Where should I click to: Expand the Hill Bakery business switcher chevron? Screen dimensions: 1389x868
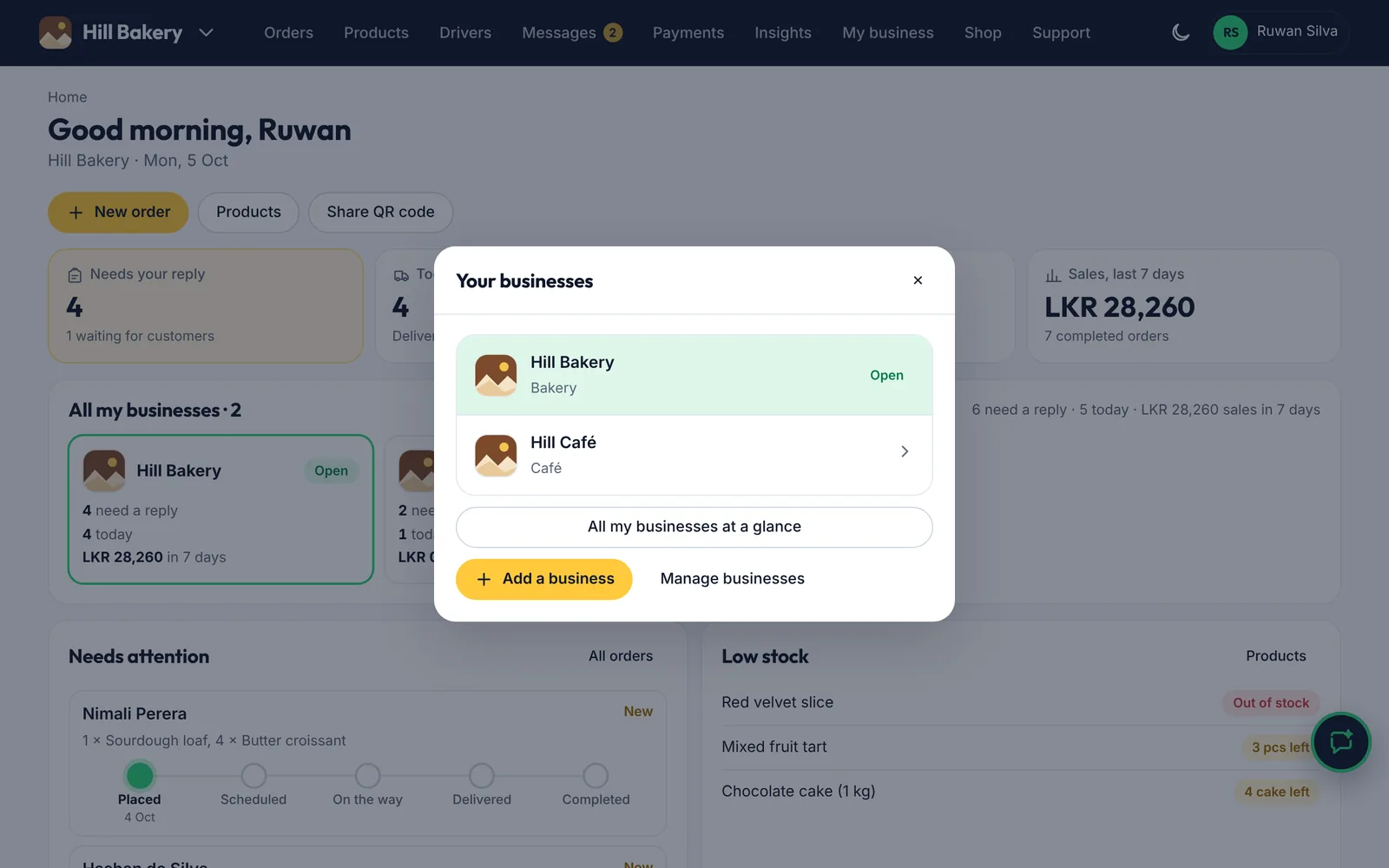(x=206, y=33)
